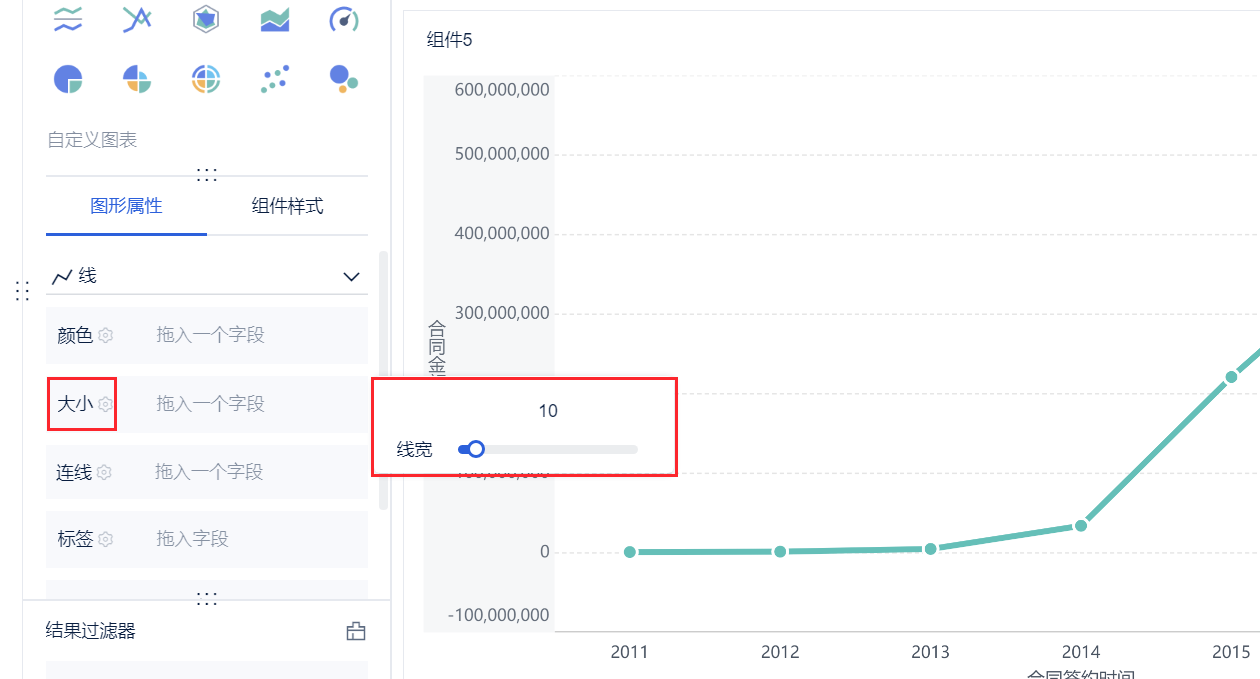Click the 2015 x-axis label

(x=1231, y=652)
